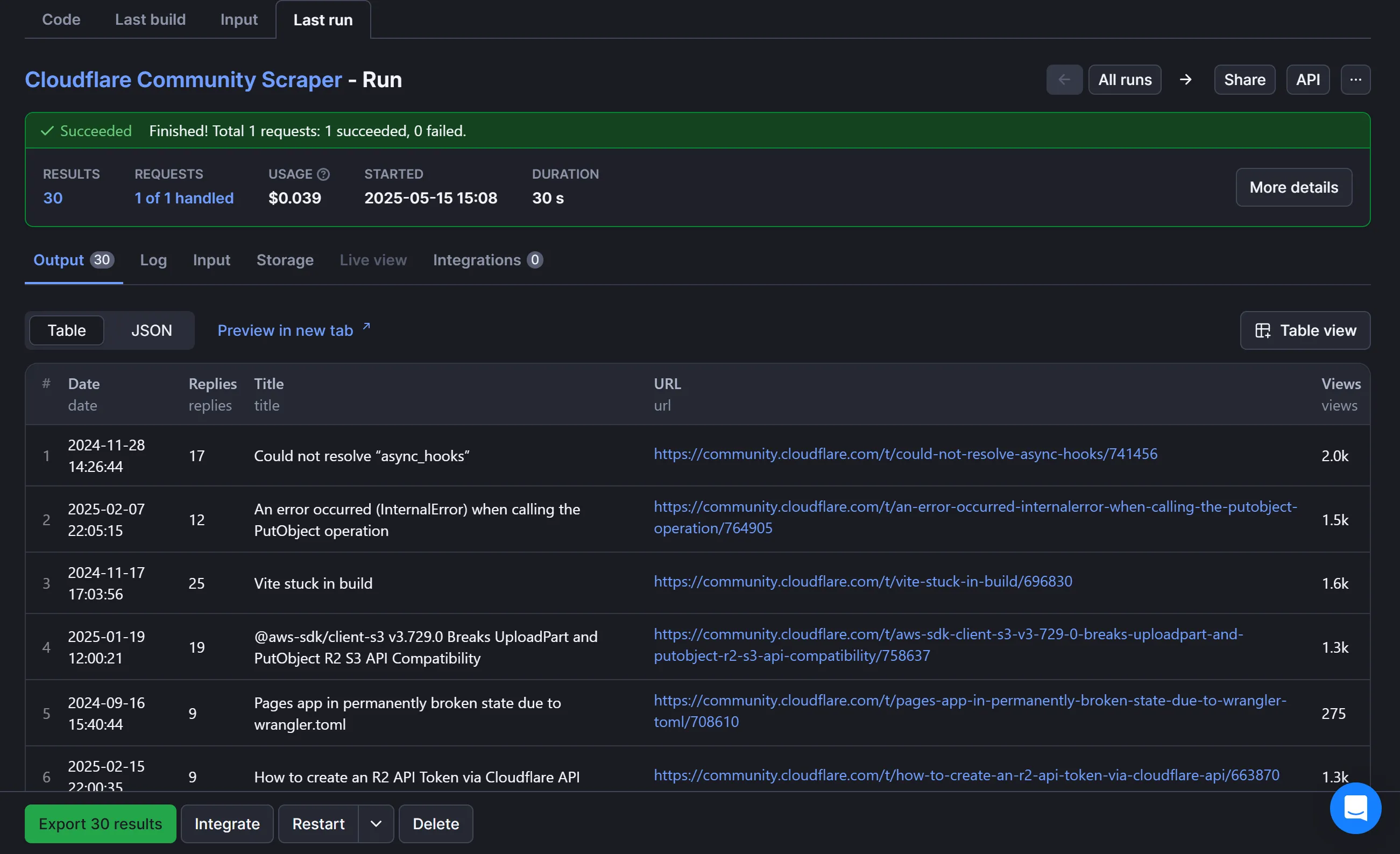The width and height of the screenshot is (1400, 854).
Task: Go to next run arrow
Action: pyautogui.click(x=1186, y=80)
